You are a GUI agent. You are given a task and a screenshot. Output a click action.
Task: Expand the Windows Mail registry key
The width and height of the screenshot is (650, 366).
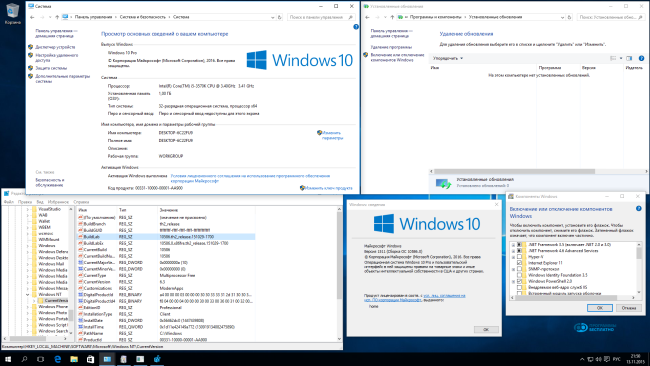point(28,264)
